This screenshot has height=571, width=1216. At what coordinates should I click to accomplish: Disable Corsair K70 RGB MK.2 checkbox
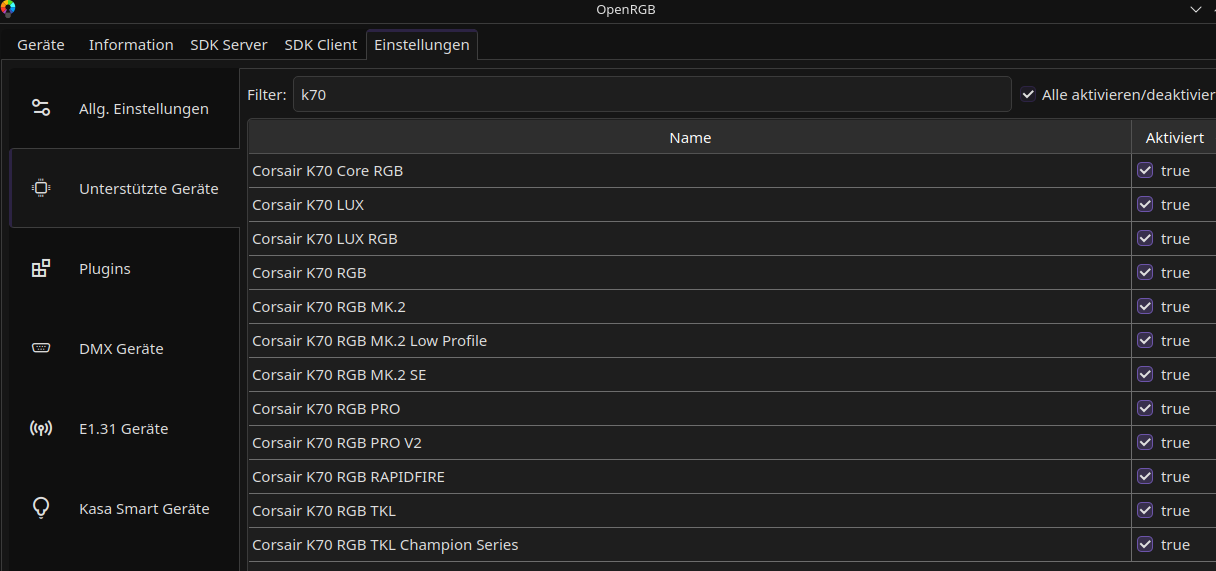click(1146, 306)
